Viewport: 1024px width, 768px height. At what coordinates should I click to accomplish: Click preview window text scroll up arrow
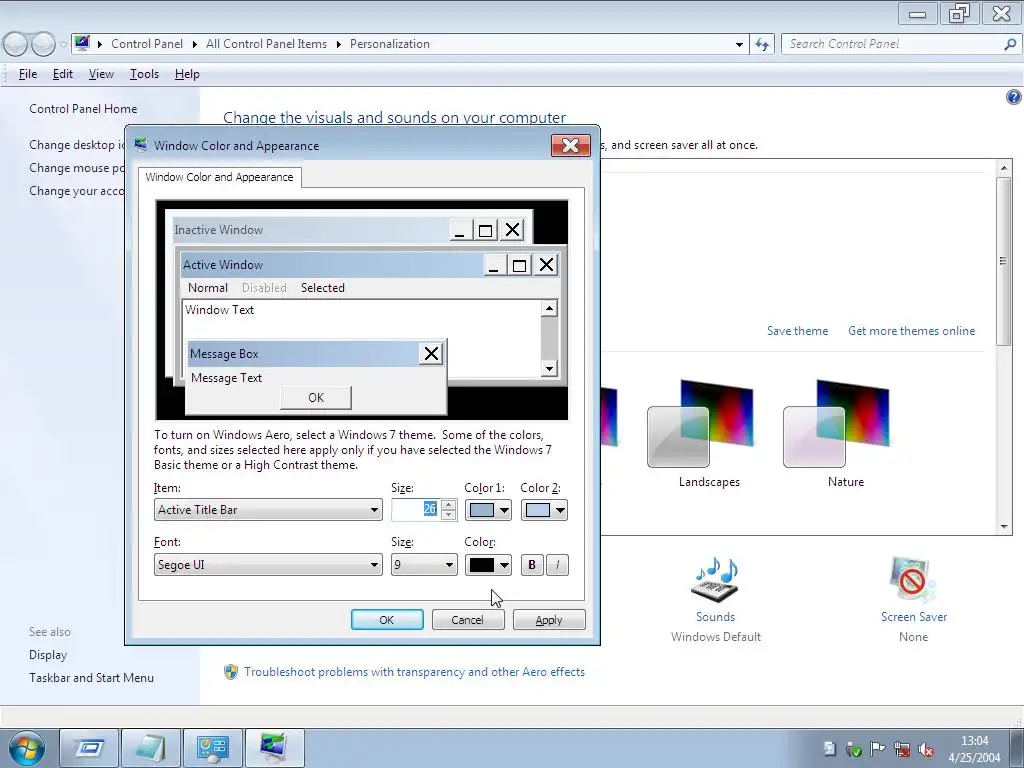coord(549,308)
